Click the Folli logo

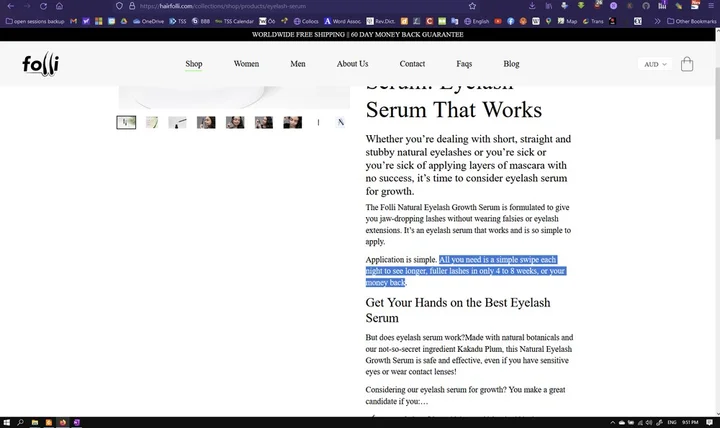tap(41, 64)
